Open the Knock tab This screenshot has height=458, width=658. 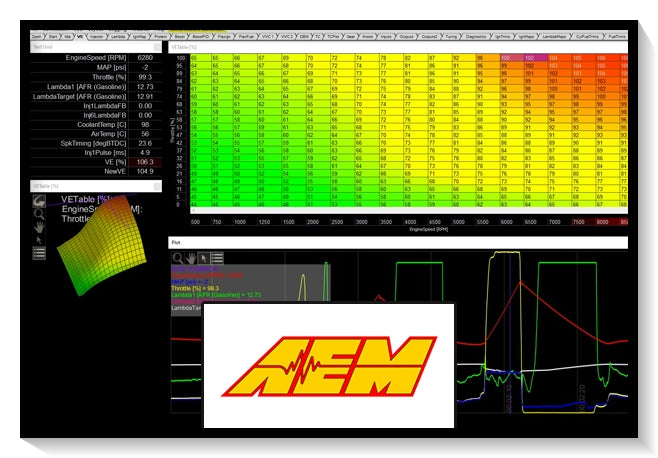point(368,37)
